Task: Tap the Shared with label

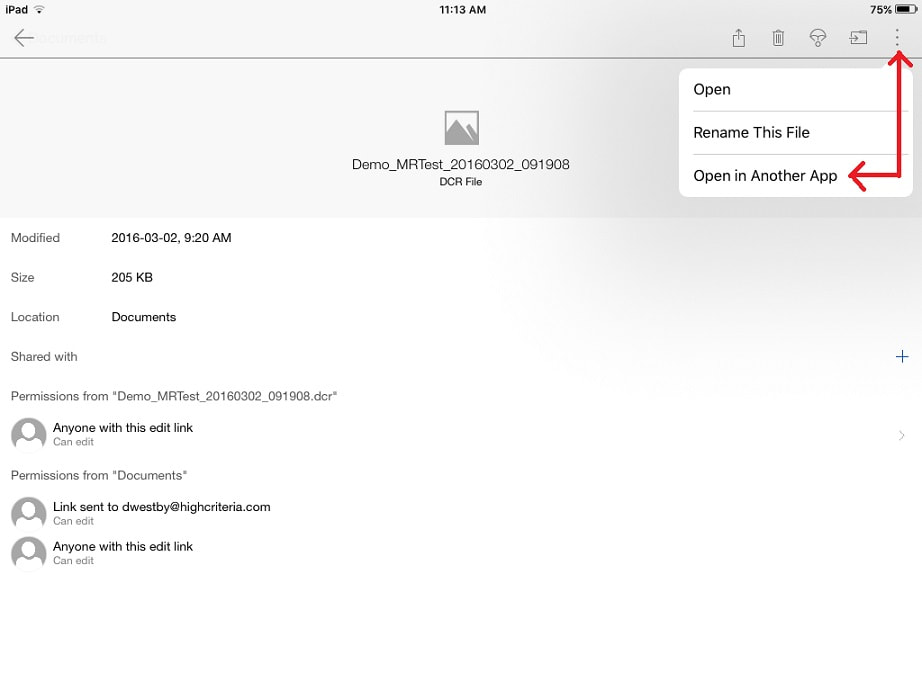Action: click(x=44, y=357)
